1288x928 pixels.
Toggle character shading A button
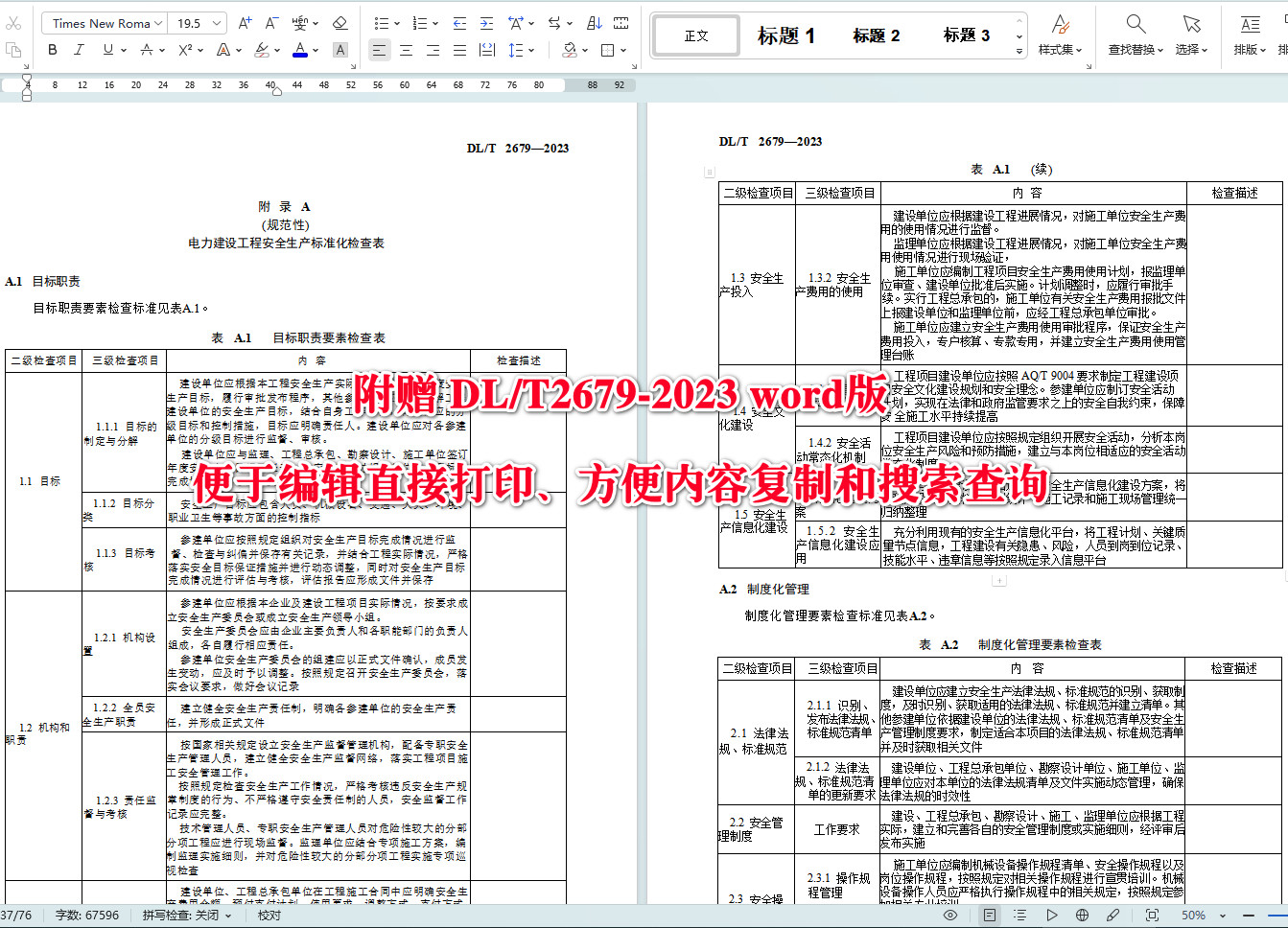pyautogui.click(x=340, y=50)
